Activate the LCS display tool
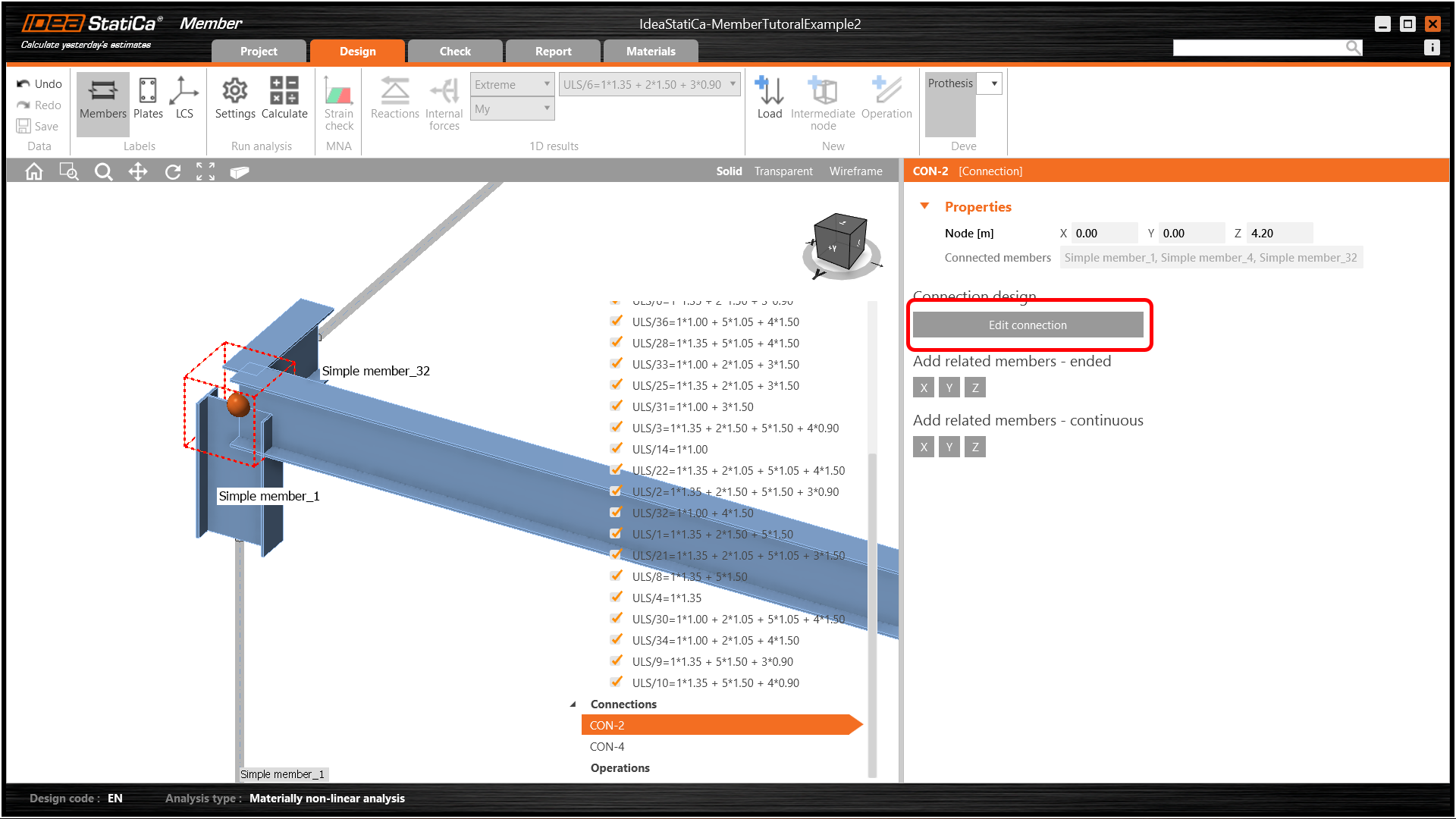Image resolution: width=1456 pixels, height=819 pixels. coord(184,99)
